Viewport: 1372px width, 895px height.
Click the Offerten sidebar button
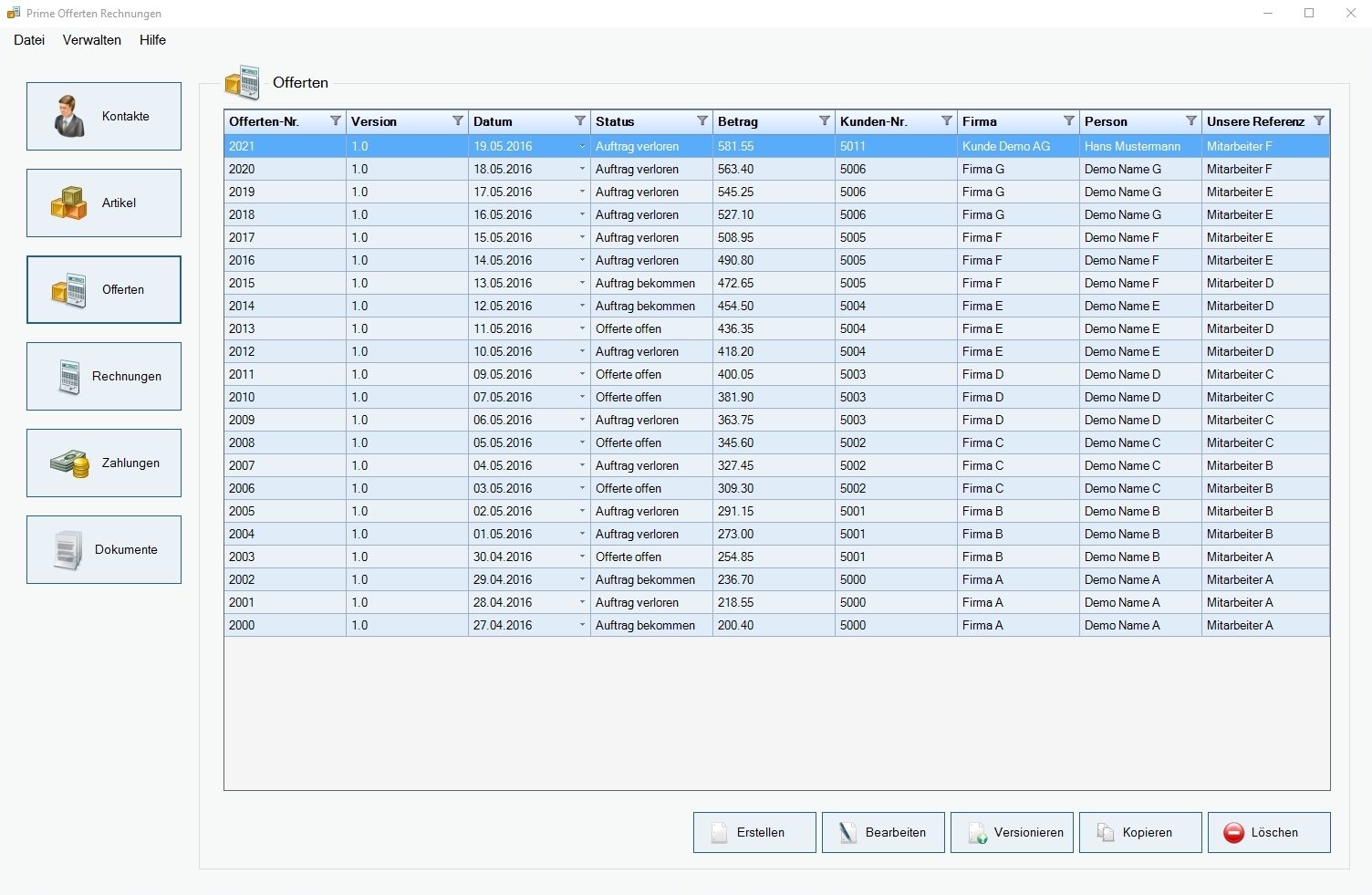[x=104, y=290]
